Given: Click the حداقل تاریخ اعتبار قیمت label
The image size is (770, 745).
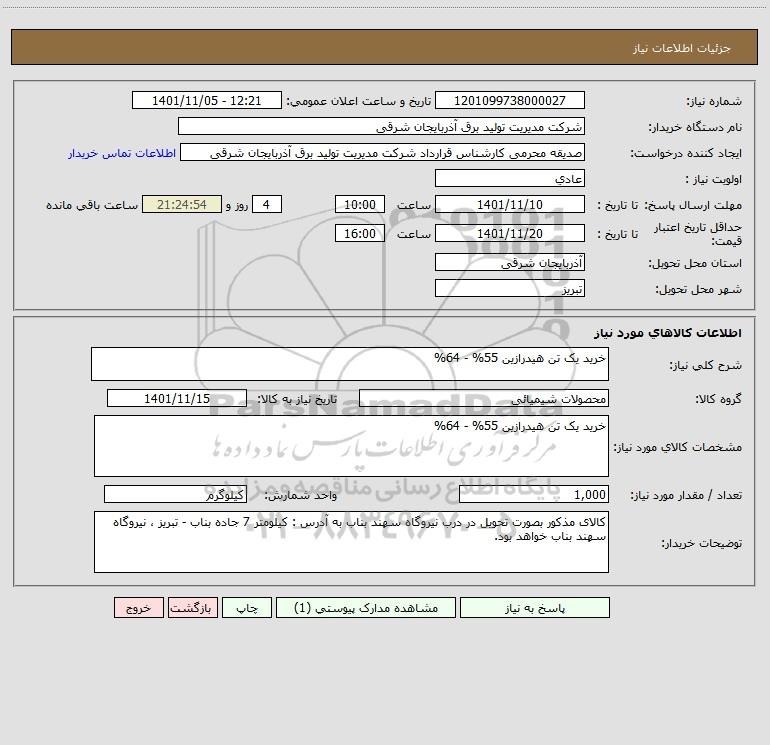Looking at the screenshot, I should 698,234.
